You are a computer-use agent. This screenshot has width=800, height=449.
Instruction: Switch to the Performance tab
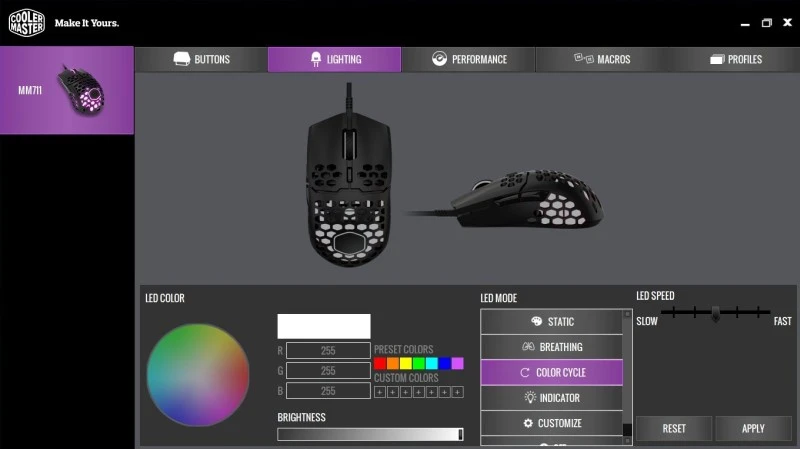click(468, 59)
